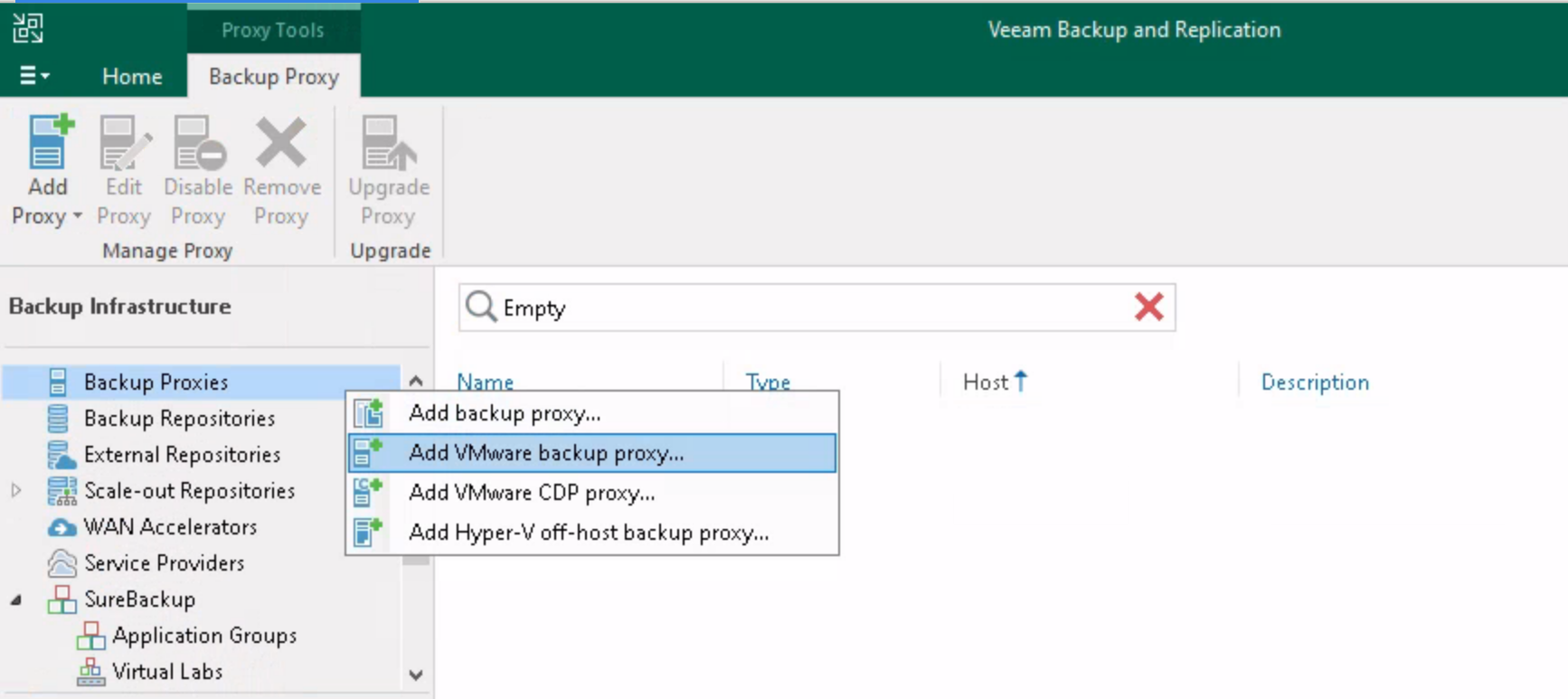This screenshot has height=699, width=1568.
Task: Clear the search with the red X
Action: (1148, 307)
